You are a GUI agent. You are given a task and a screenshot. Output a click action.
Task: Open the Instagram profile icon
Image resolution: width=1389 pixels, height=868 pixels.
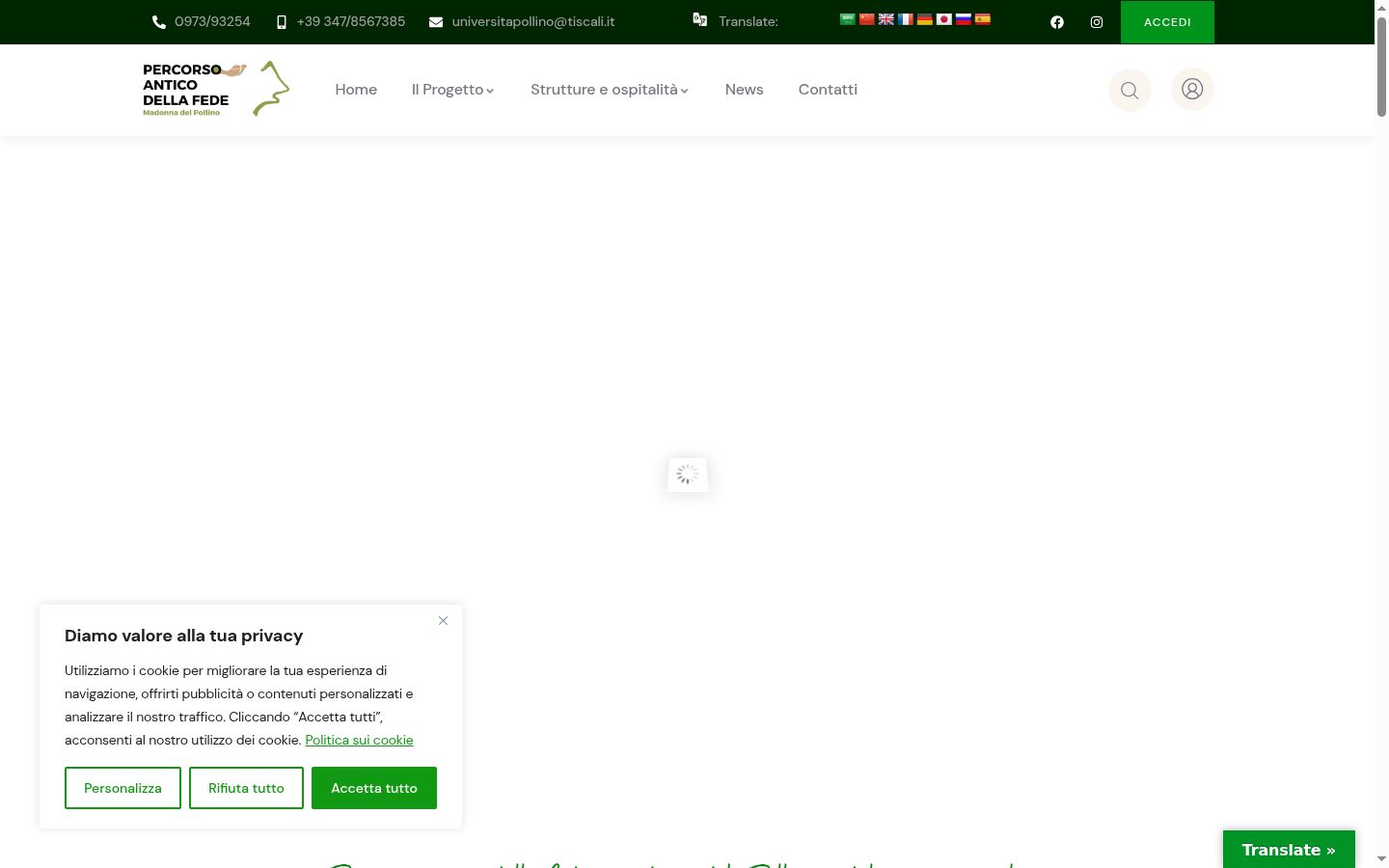1097,22
